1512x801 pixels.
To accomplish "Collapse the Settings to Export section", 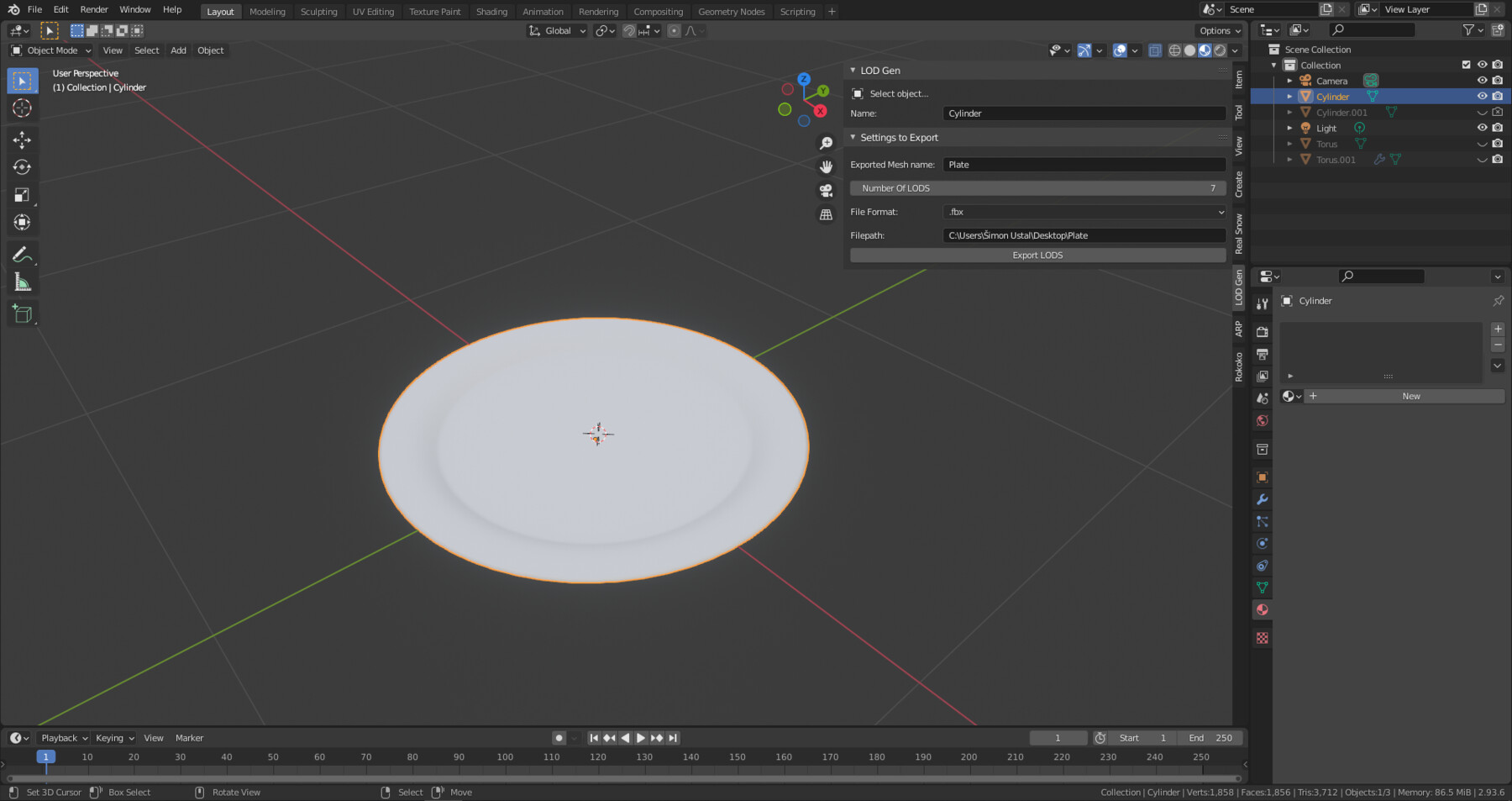I will tap(853, 137).
